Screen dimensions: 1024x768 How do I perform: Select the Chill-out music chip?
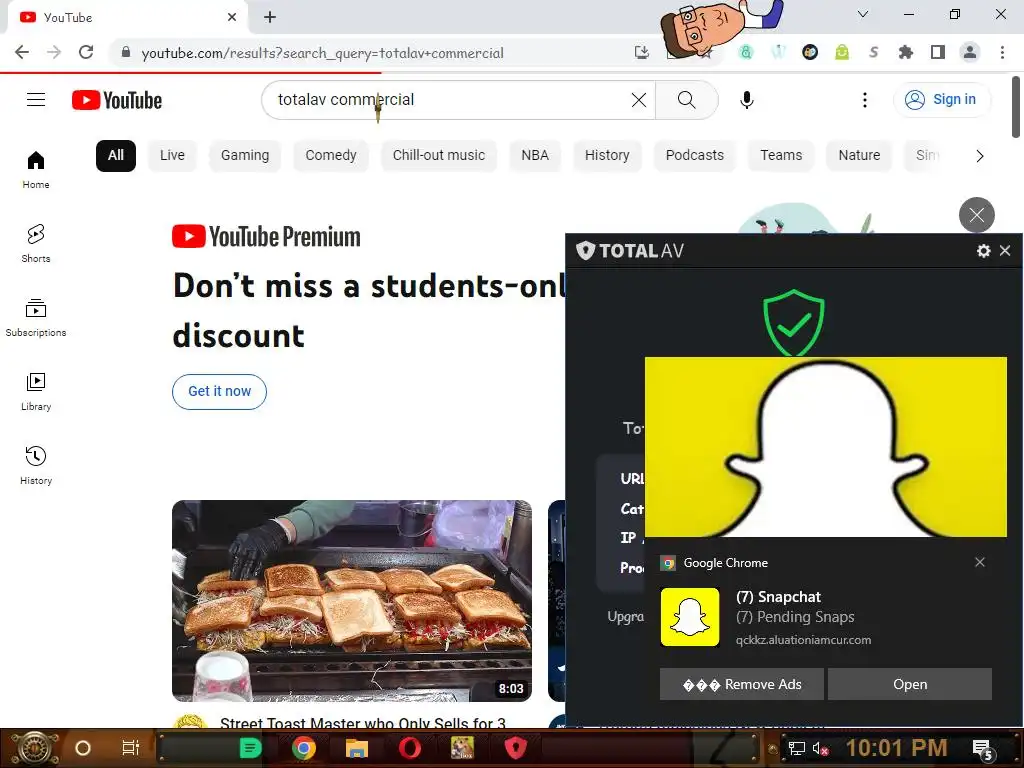click(439, 155)
